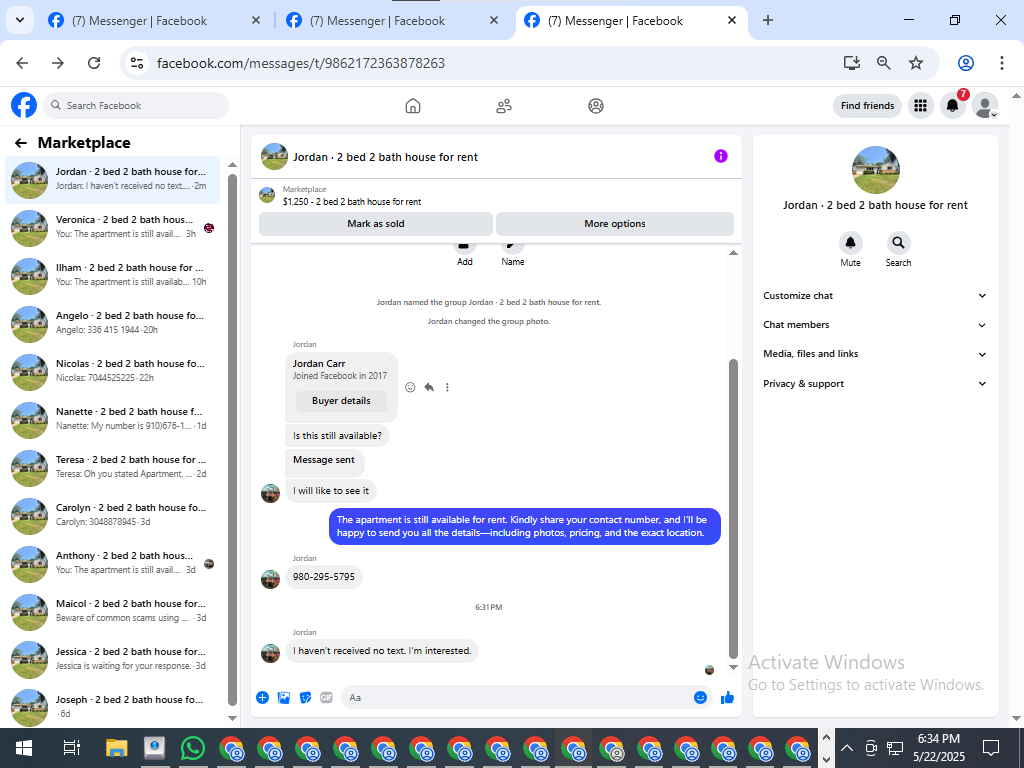This screenshot has height=768, width=1024.
Task: Click the conversation list scrollbar
Action: click(232, 441)
